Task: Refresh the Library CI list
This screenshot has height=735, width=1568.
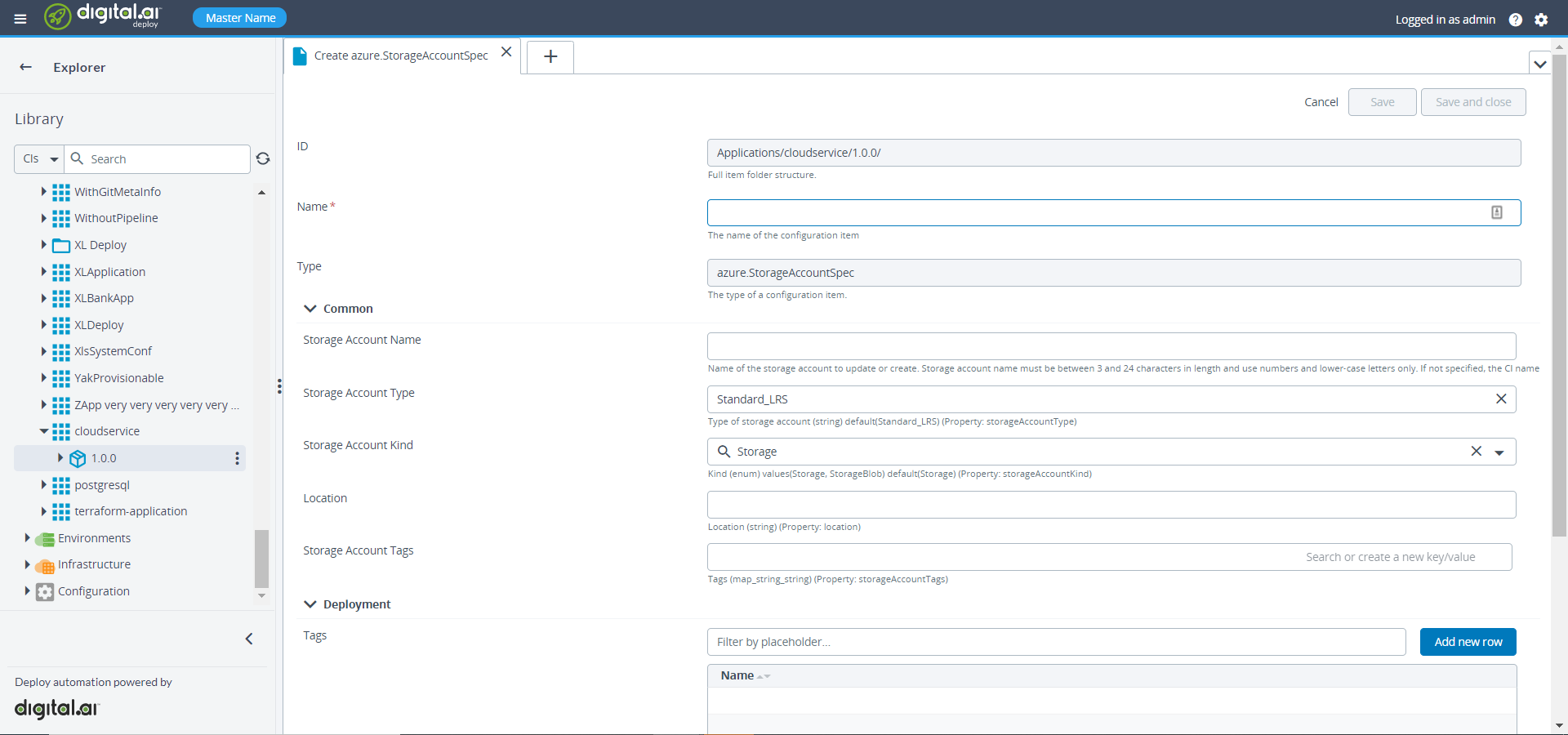Action: [x=263, y=159]
